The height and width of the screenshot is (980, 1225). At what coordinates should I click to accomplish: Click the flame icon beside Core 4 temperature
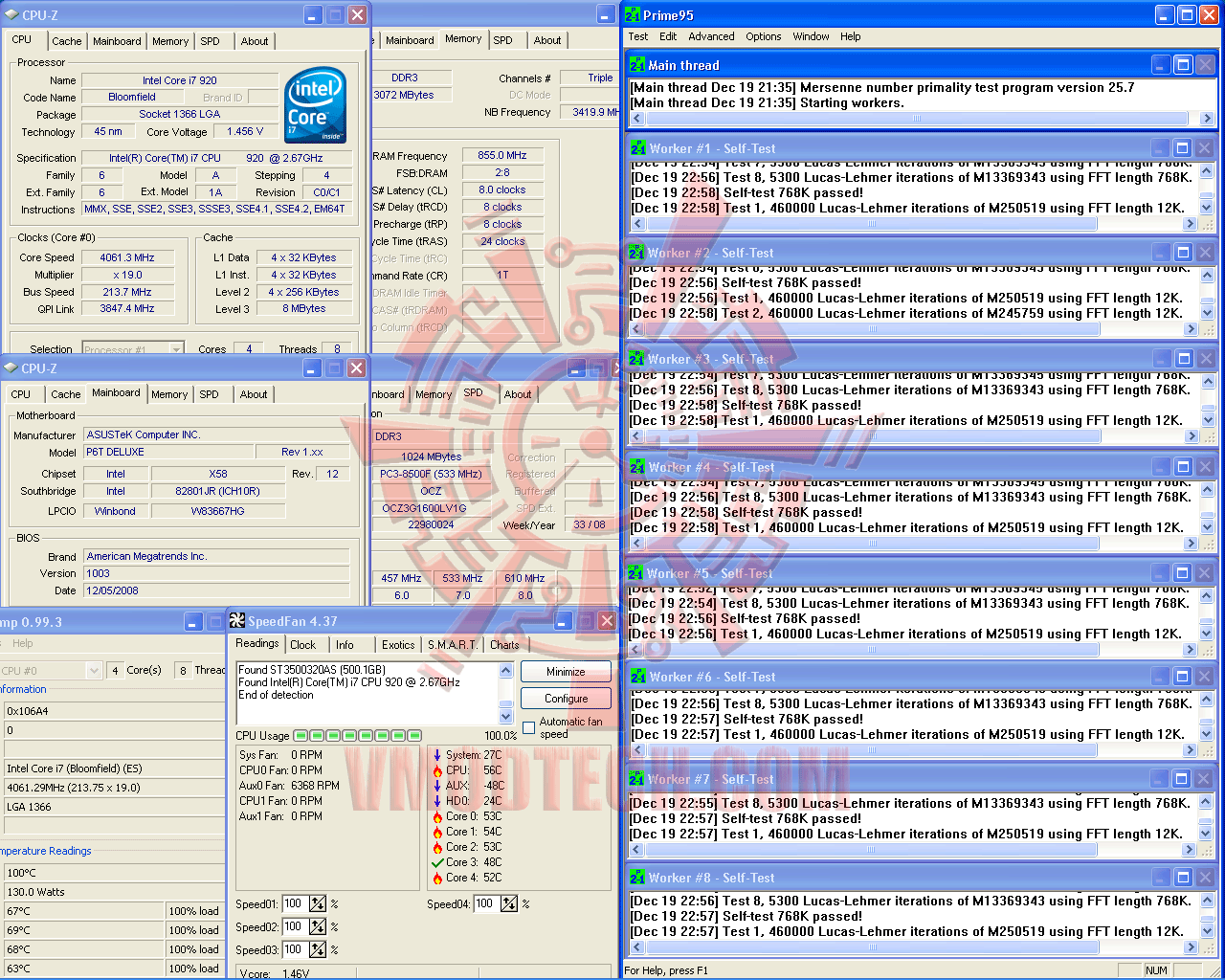(437, 878)
